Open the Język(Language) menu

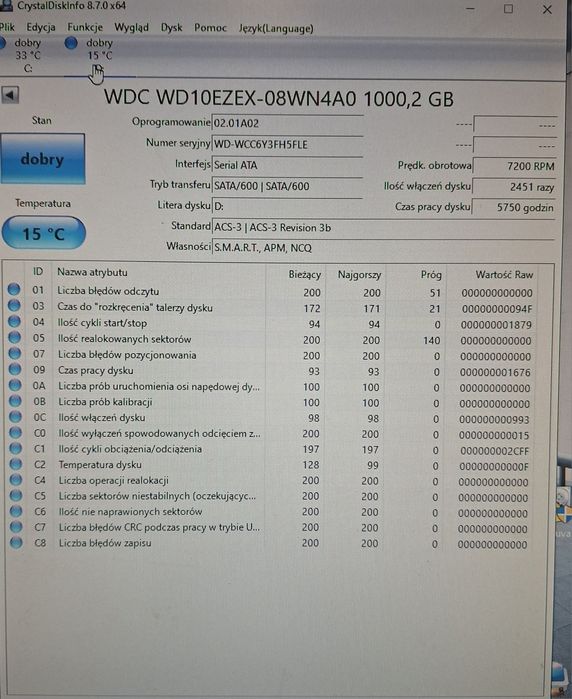[x=276, y=29]
